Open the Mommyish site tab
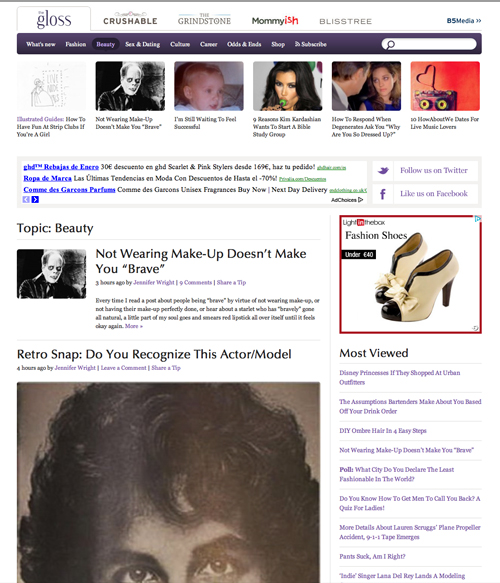 275,20
